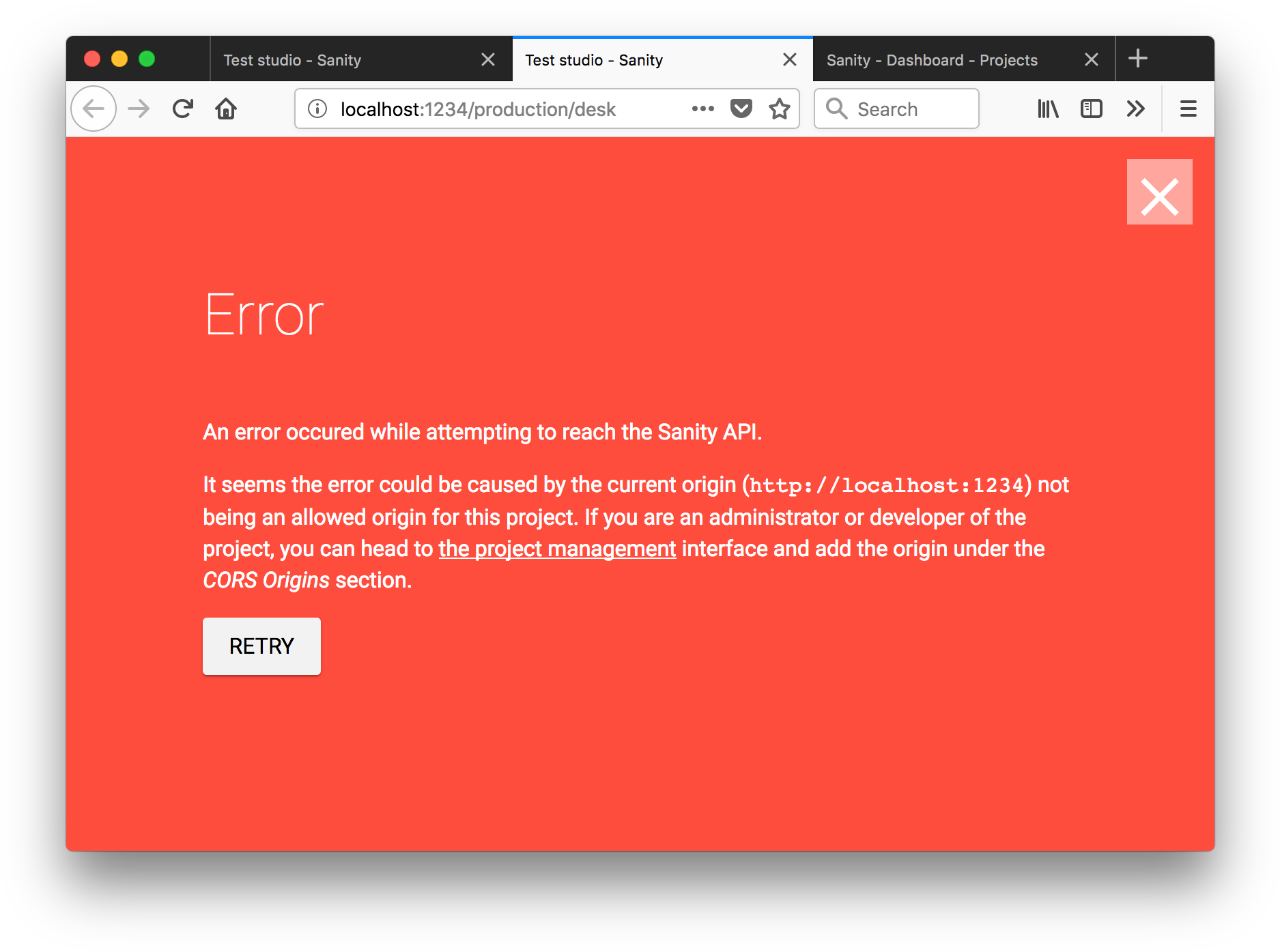The image size is (1280, 952).
Task: Click into the Search field
Action: [896, 109]
